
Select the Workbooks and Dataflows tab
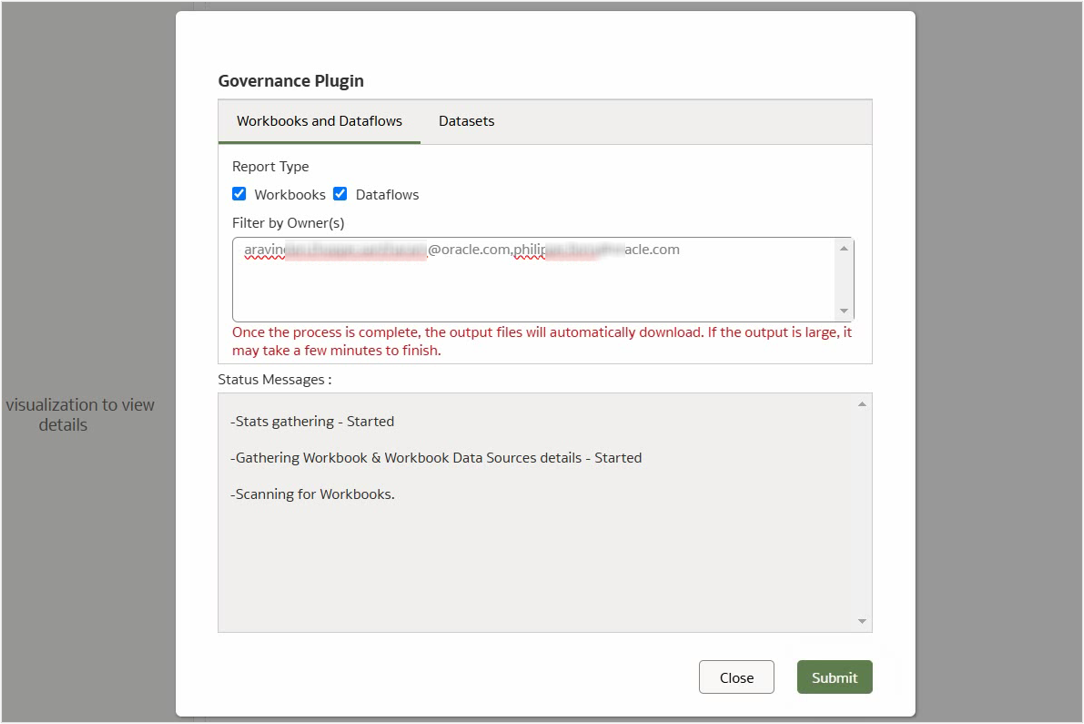tap(318, 121)
